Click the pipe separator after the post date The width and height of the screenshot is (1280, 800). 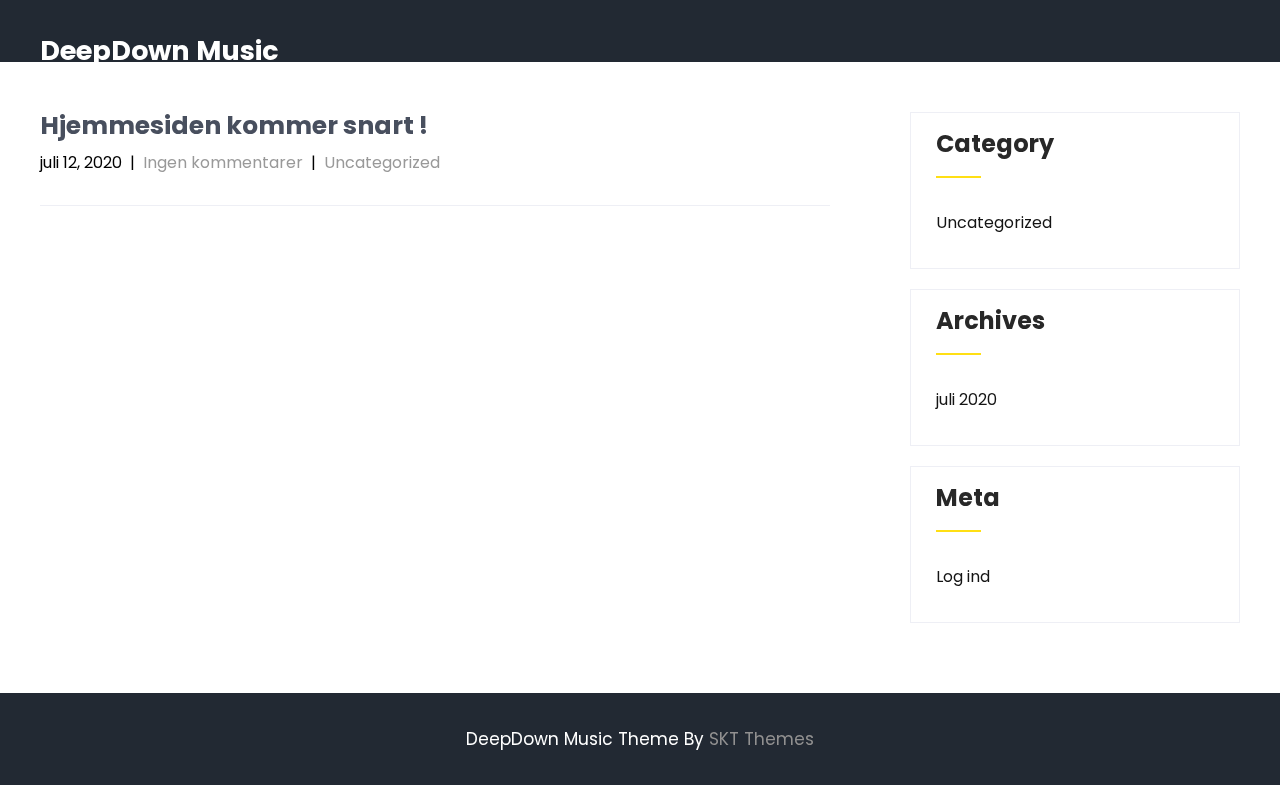(132, 163)
